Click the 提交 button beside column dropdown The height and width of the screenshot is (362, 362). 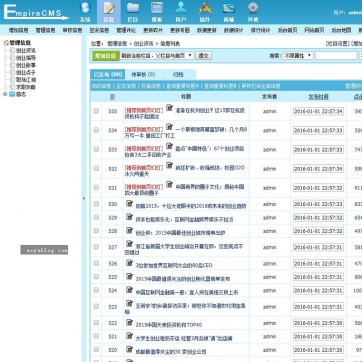[203, 56]
